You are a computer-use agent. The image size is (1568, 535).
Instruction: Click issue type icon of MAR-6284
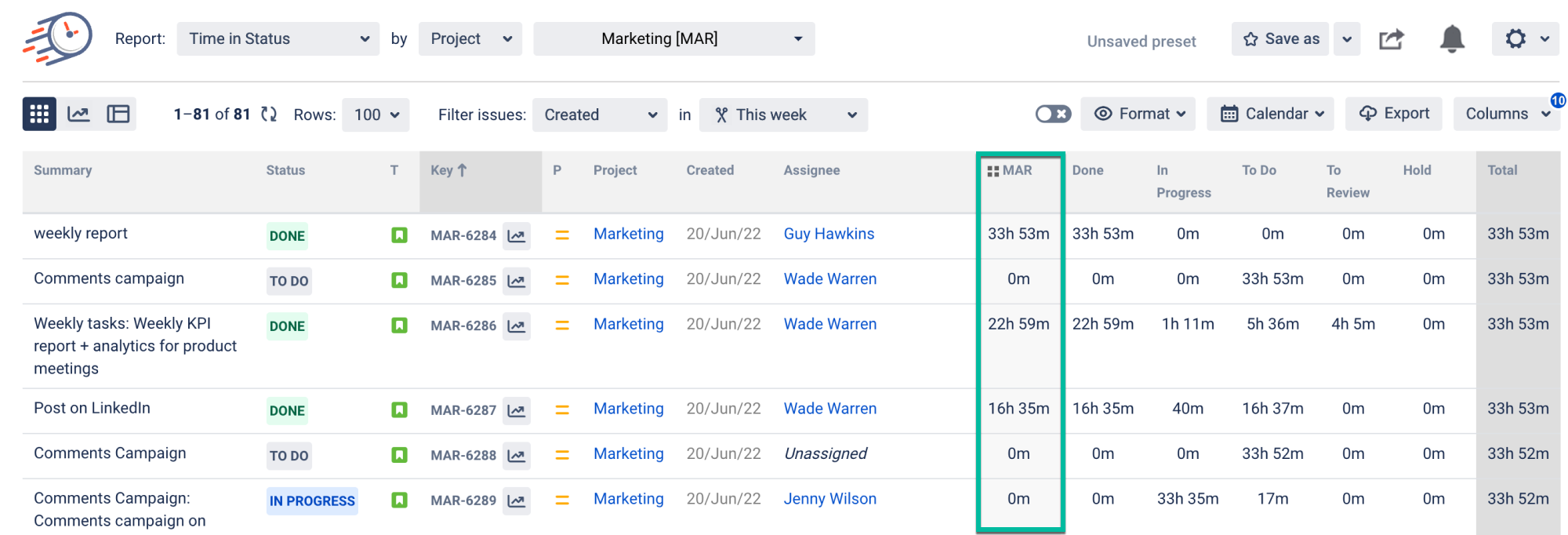tap(399, 235)
